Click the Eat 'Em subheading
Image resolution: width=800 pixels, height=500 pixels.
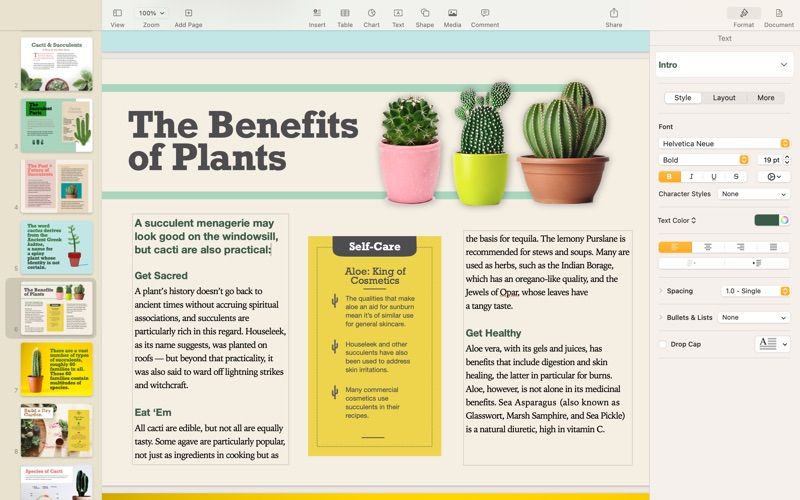153,412
